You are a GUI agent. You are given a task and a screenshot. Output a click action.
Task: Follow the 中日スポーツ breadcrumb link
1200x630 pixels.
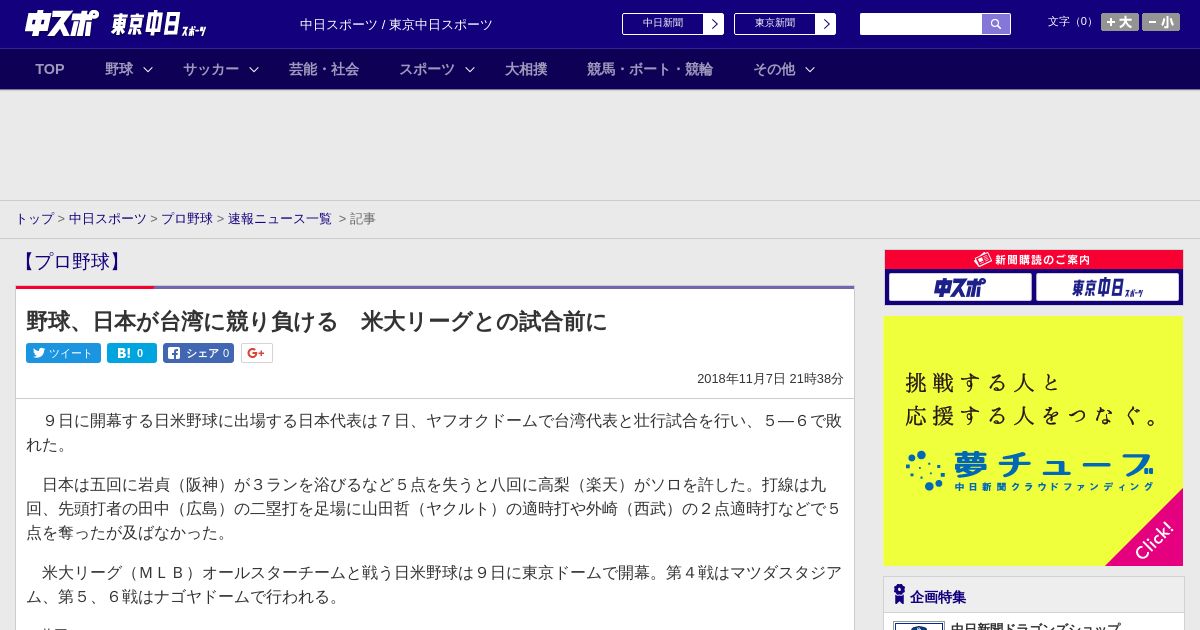108,218
